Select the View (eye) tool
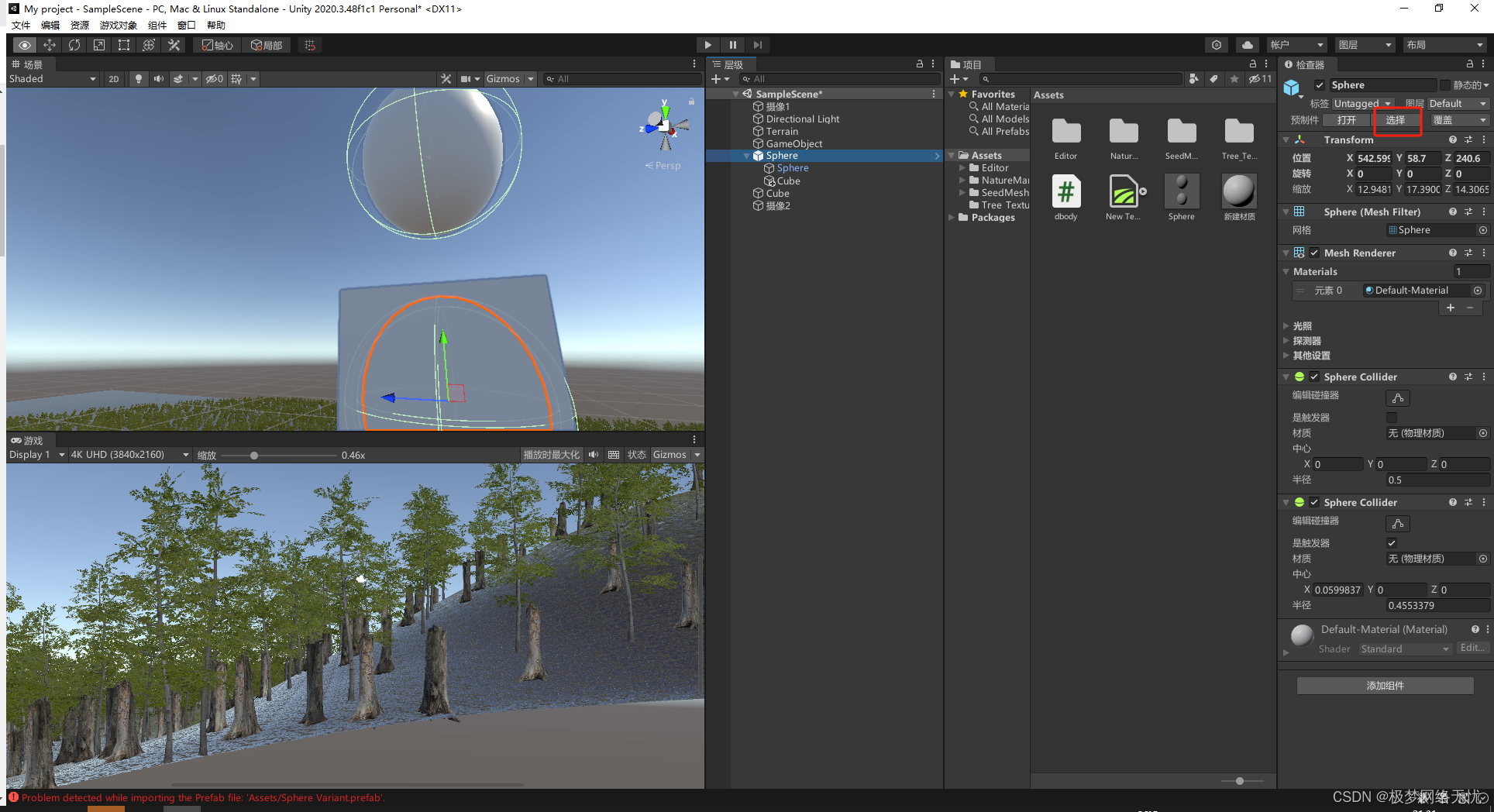This screenshot has width=1494, height=812. click(x=25, y=45)
